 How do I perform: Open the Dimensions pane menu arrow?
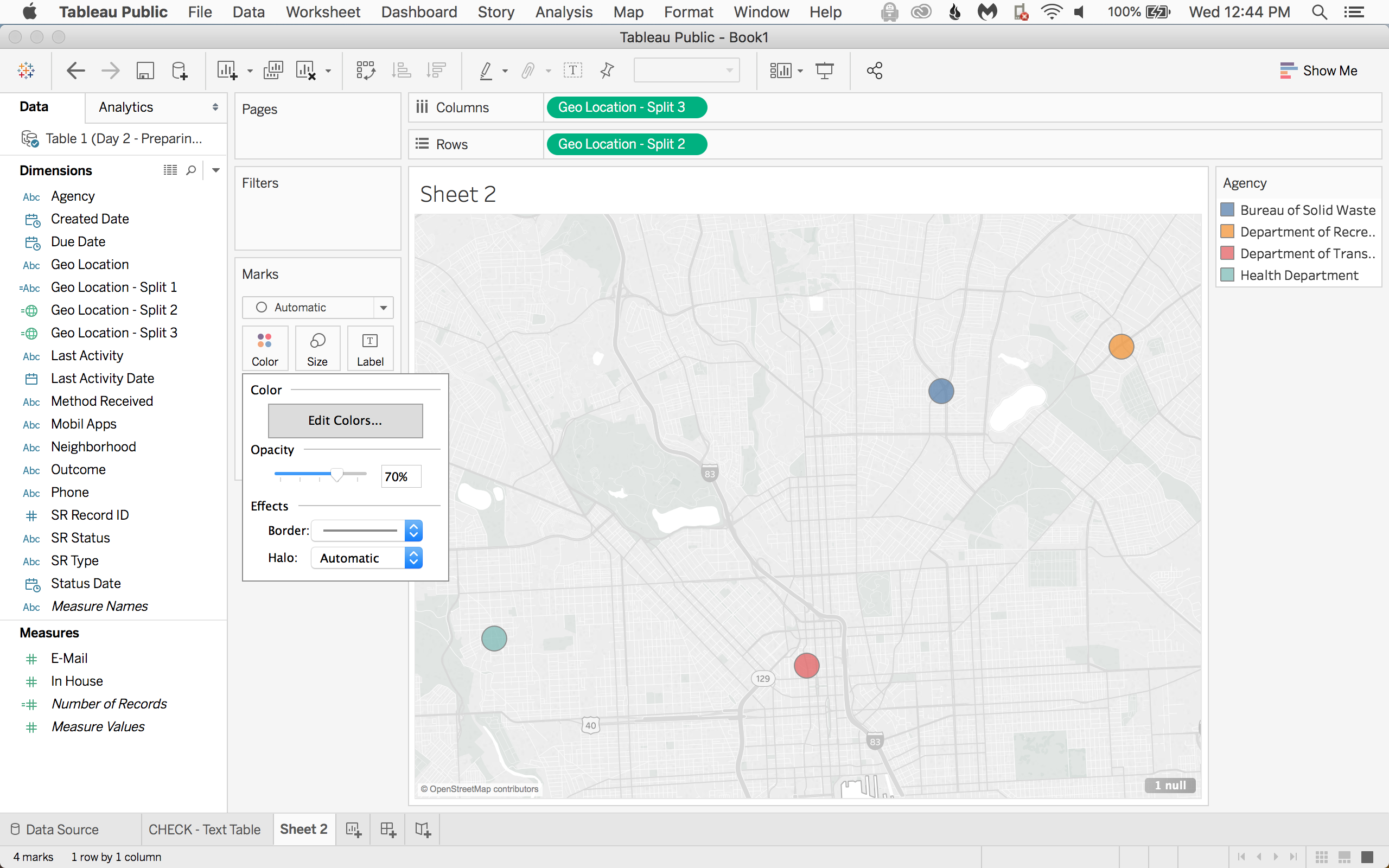(x=216, y=170)
